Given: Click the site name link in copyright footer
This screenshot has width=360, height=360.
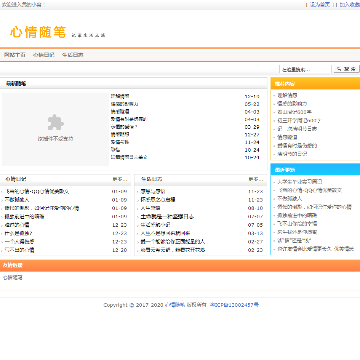Looking at the screenshot, I should pos(175,305).
